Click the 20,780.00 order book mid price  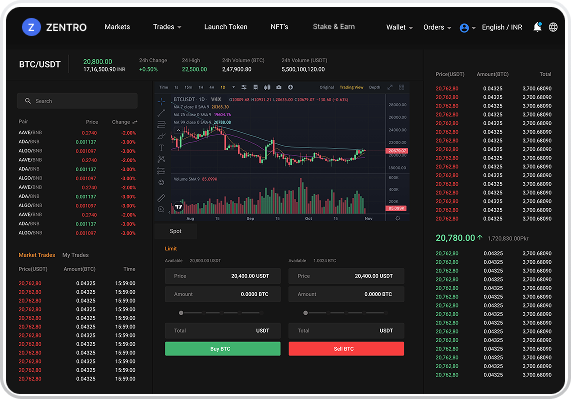[456, 238]
